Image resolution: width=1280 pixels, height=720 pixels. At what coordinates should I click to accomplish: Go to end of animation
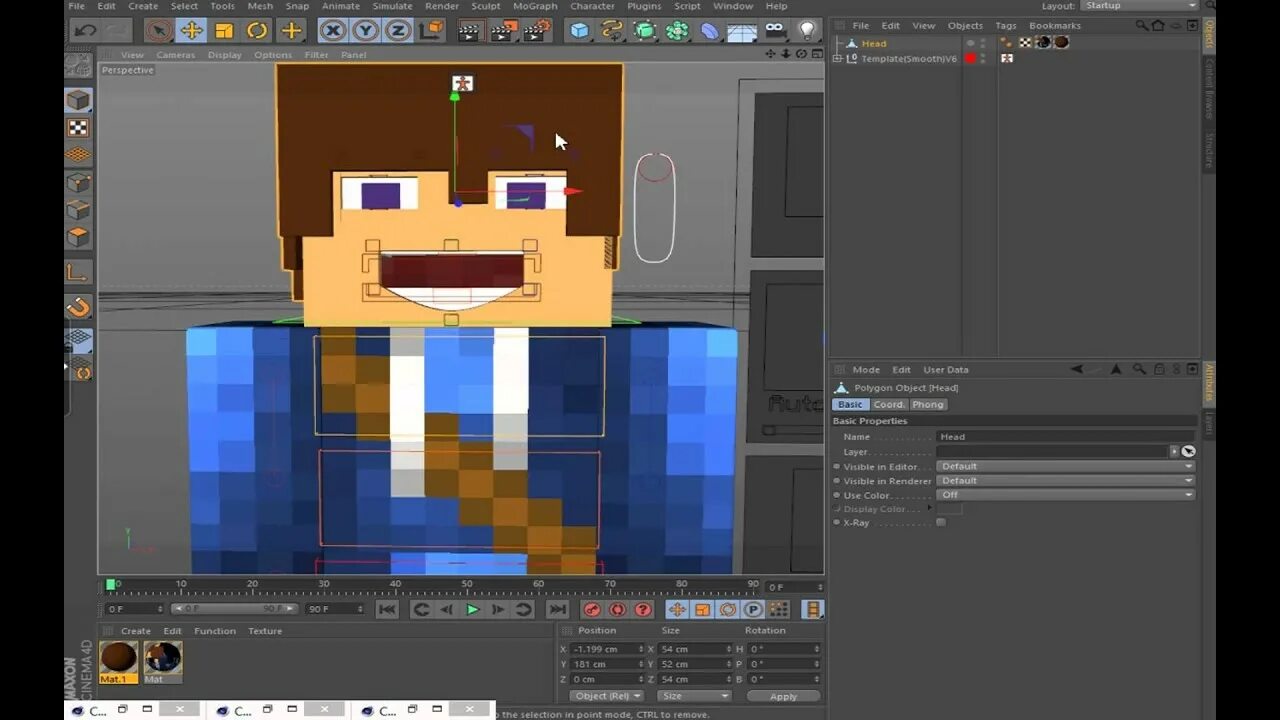(558, 610)
